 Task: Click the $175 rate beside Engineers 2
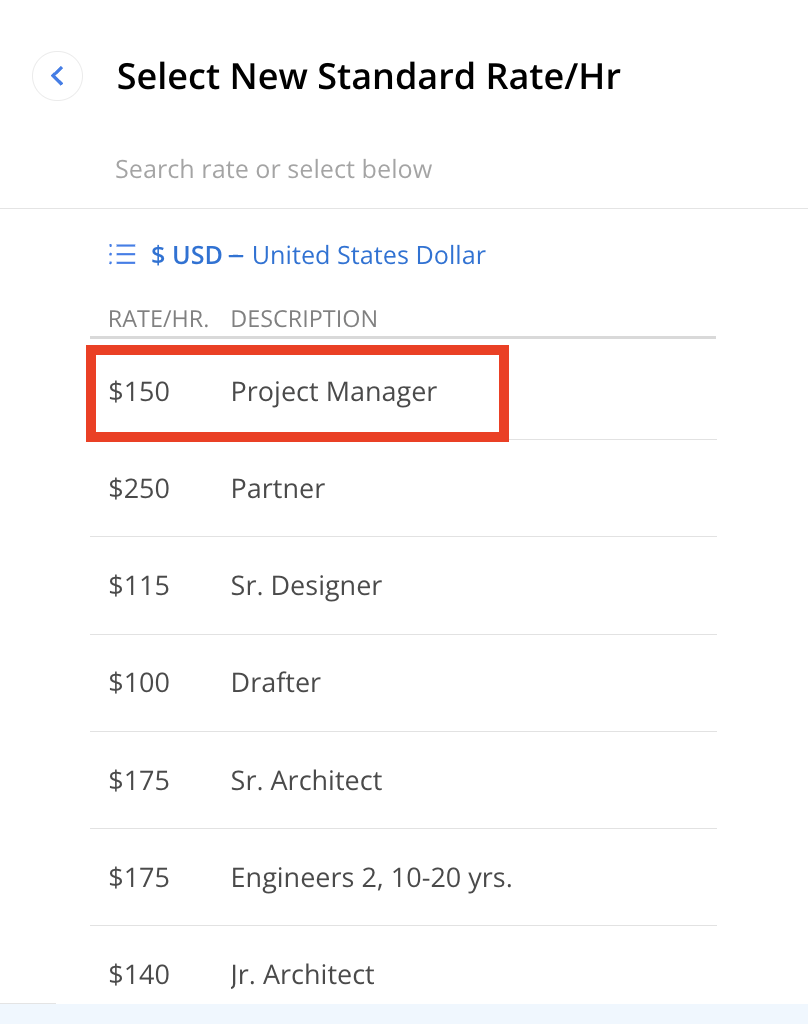[139, 878]
